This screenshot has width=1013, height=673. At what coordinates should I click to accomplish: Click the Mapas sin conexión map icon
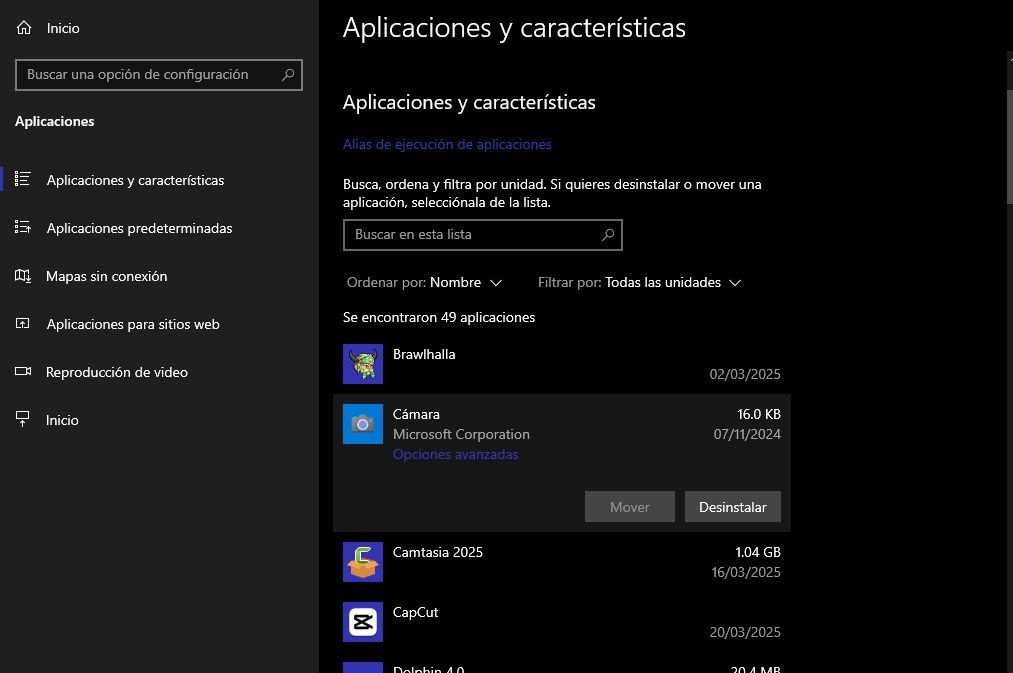click(23, 276)
